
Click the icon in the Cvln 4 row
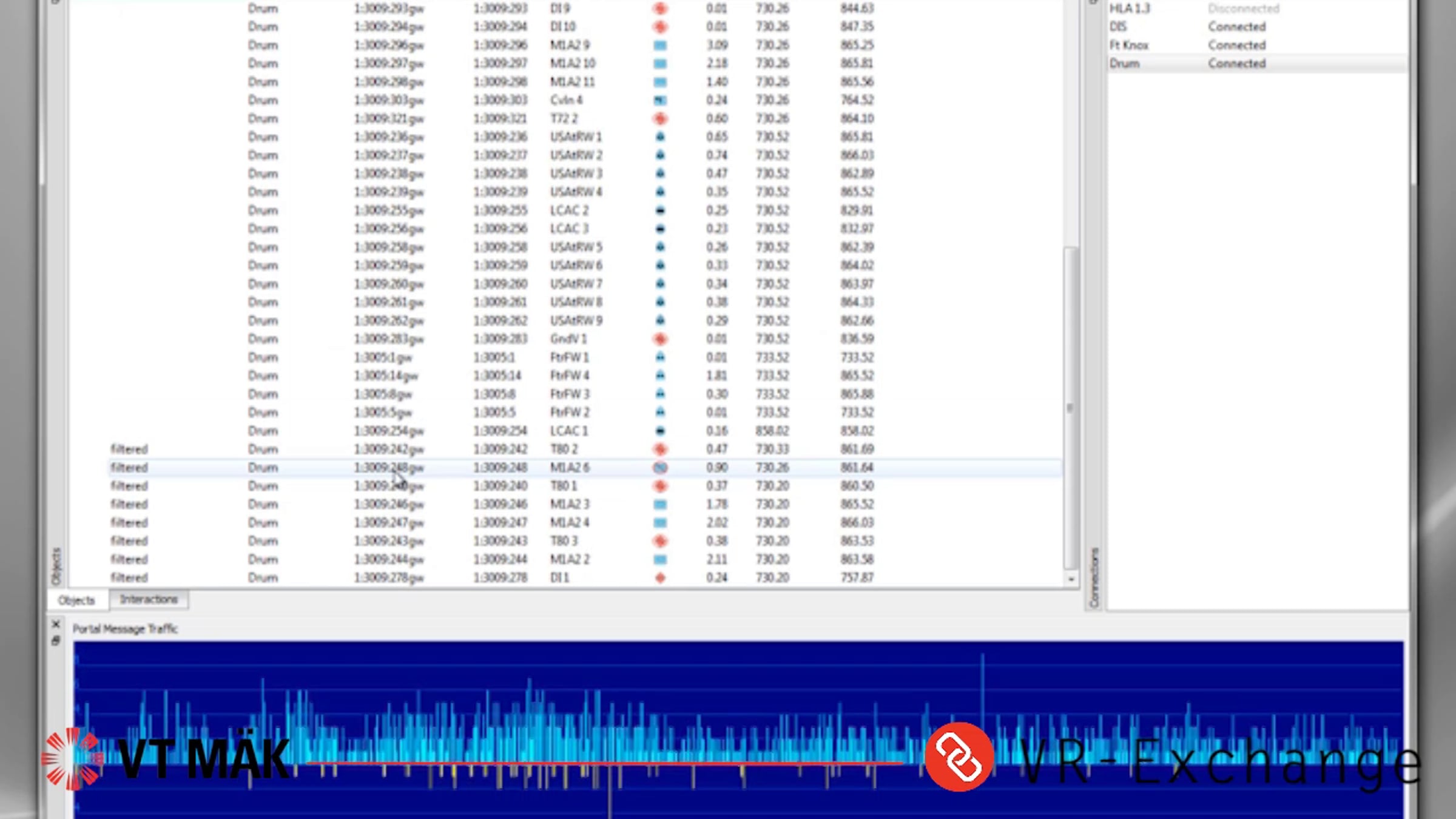(x=660, y=100)
